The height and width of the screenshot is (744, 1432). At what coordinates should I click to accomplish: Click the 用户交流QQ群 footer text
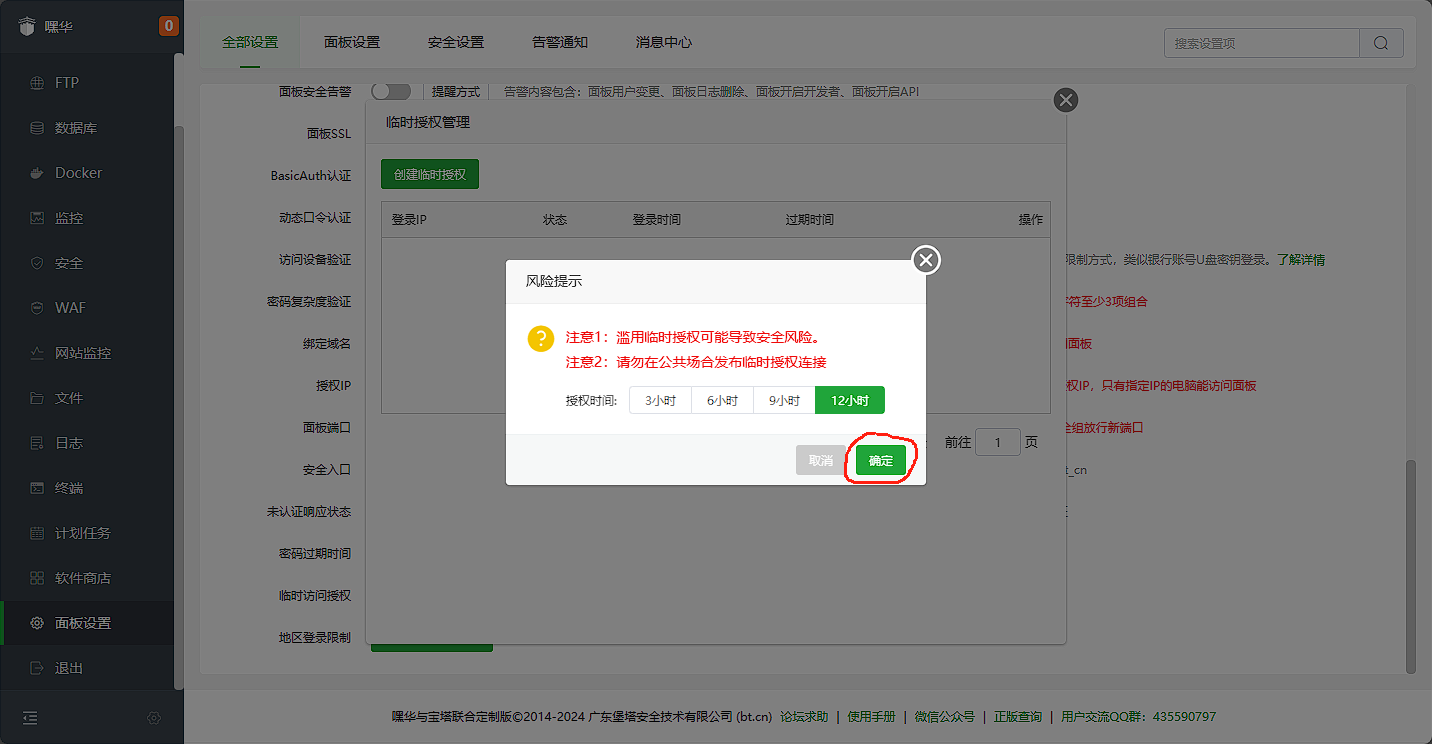[1139, 717]
